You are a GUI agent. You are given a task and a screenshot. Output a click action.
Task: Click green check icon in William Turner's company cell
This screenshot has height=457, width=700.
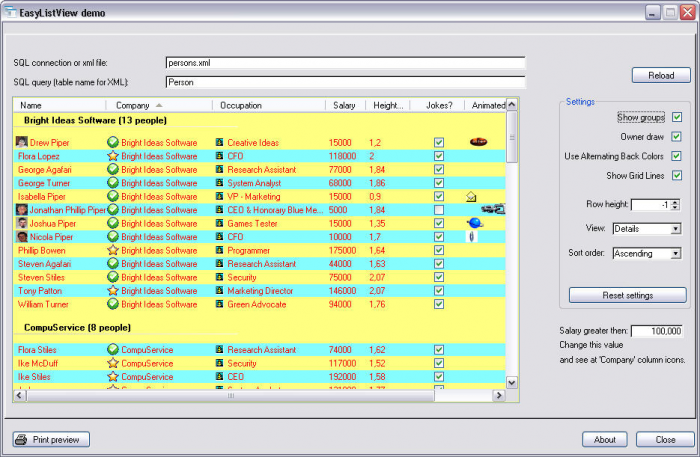(x=113, y=304)
